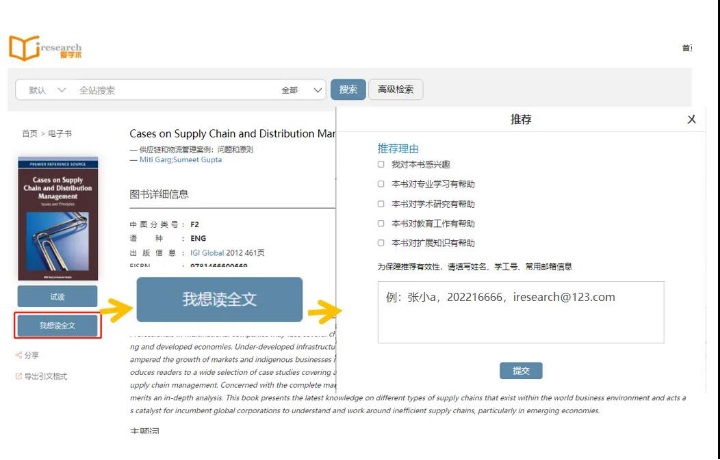Click the iResearch logo icon
Image resolution: width=720 pixels, height=460 pixels.
tap(23, 48)
